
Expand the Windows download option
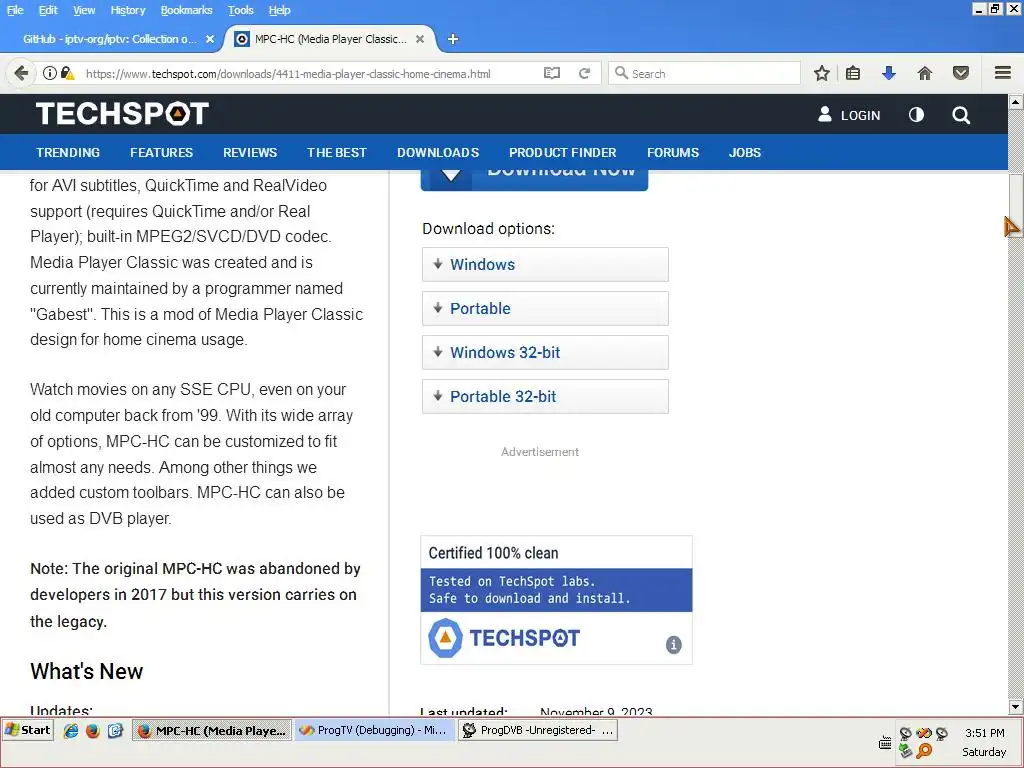[545, 264]
